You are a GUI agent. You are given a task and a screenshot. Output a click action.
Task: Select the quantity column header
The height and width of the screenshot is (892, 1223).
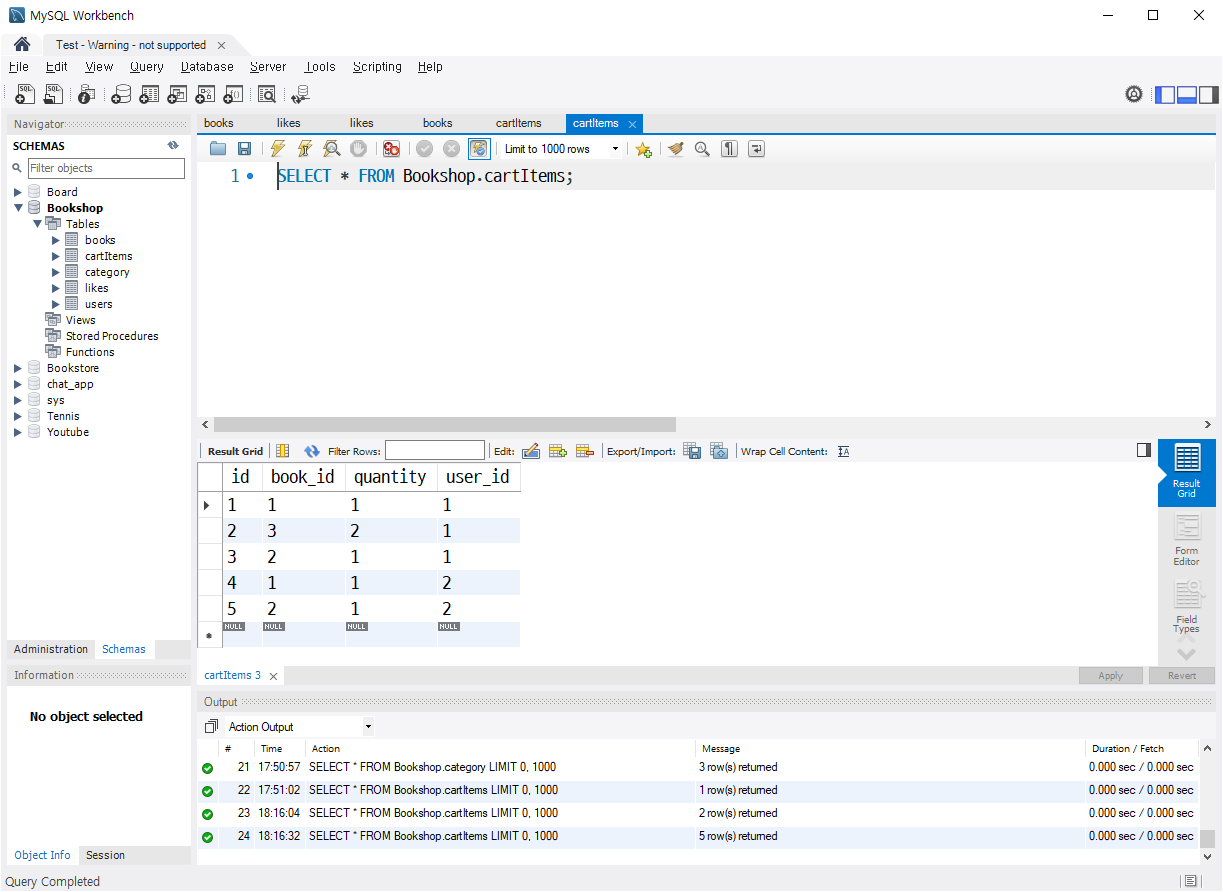tap(391, 477)
